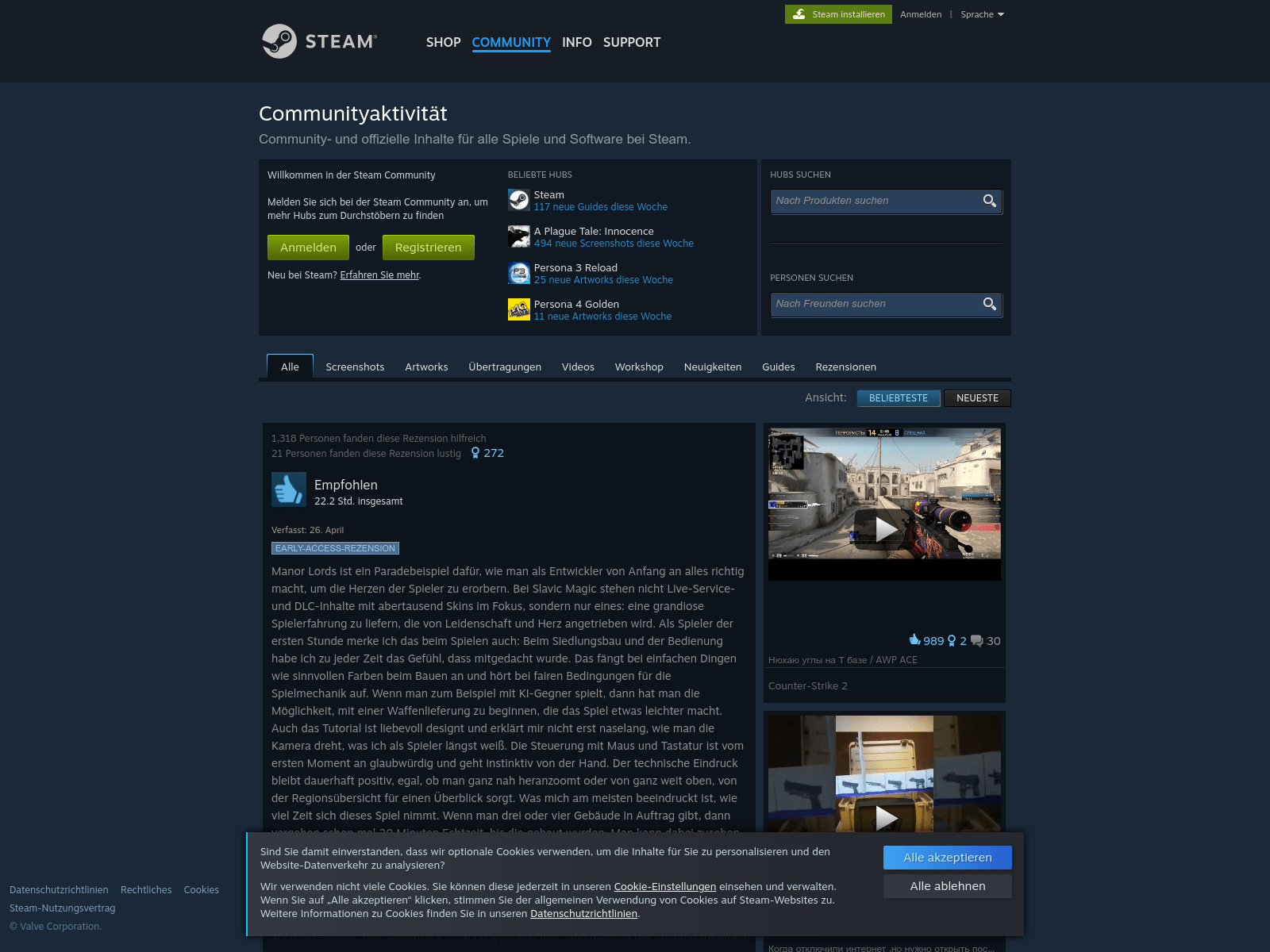The height and width of the screenshot is (952, 1270).
Task: Open the Steam hub icon
Action: point(518,200)
